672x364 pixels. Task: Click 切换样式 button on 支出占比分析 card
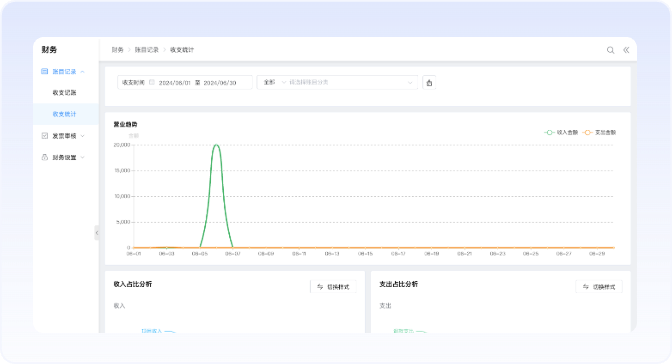click(599, 287)
